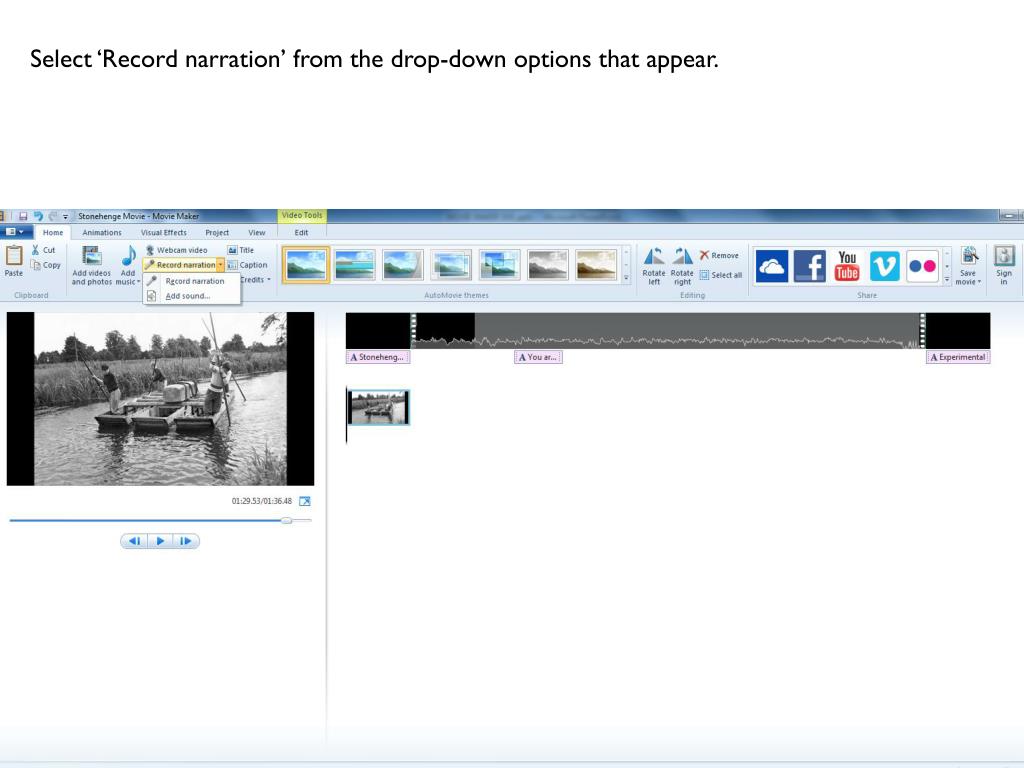Image resolution: width=1024 pixels, height=768 pixels.
Task: Undo the last action
Action: (38, 216)
